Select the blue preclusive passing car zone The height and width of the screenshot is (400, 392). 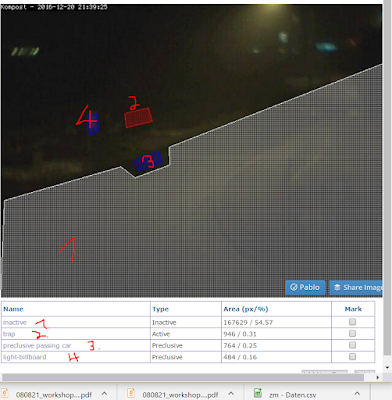coord(148,161)
